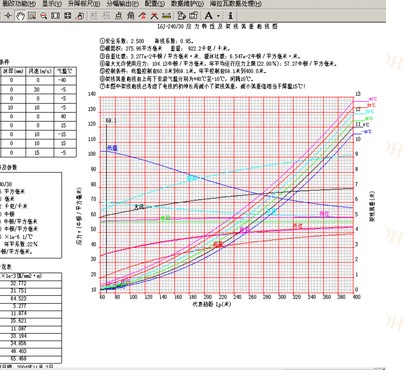Open the leftmost, cut-off 功能(M) menu

(x=19, y=4)
